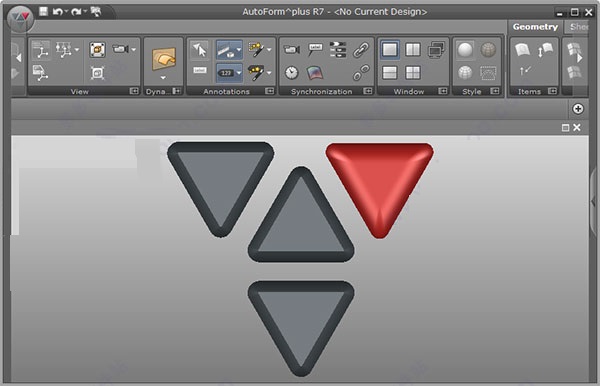This screenshot has height=386, width=600.
Task: Toggle the smooth shaded sphere style
Action: (465, 50)
